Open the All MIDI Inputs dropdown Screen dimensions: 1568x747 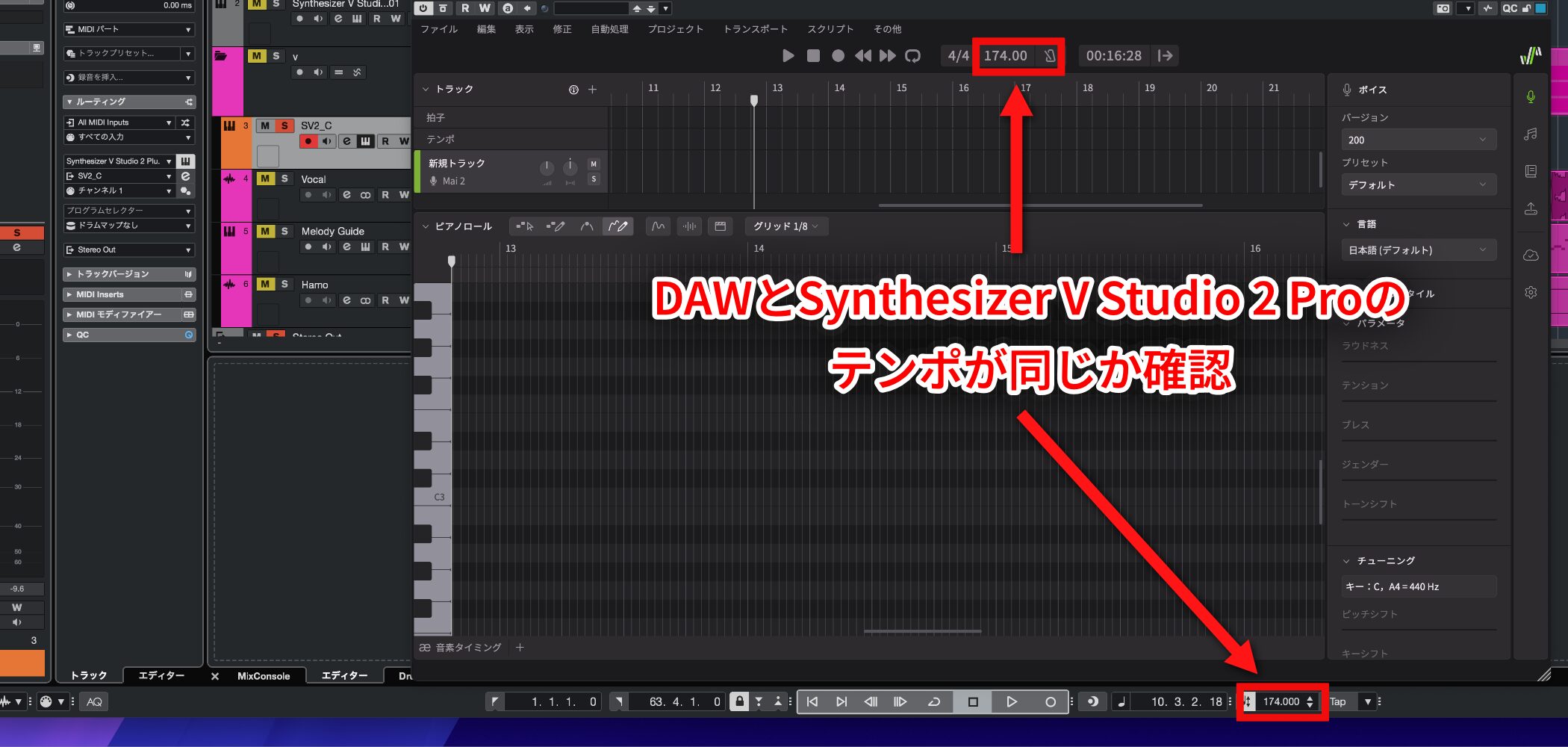point(119,123)
